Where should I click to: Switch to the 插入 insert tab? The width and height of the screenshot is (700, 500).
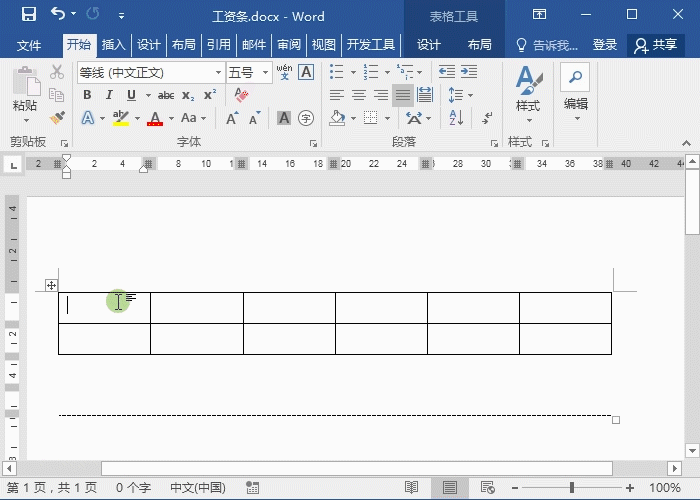113,45
